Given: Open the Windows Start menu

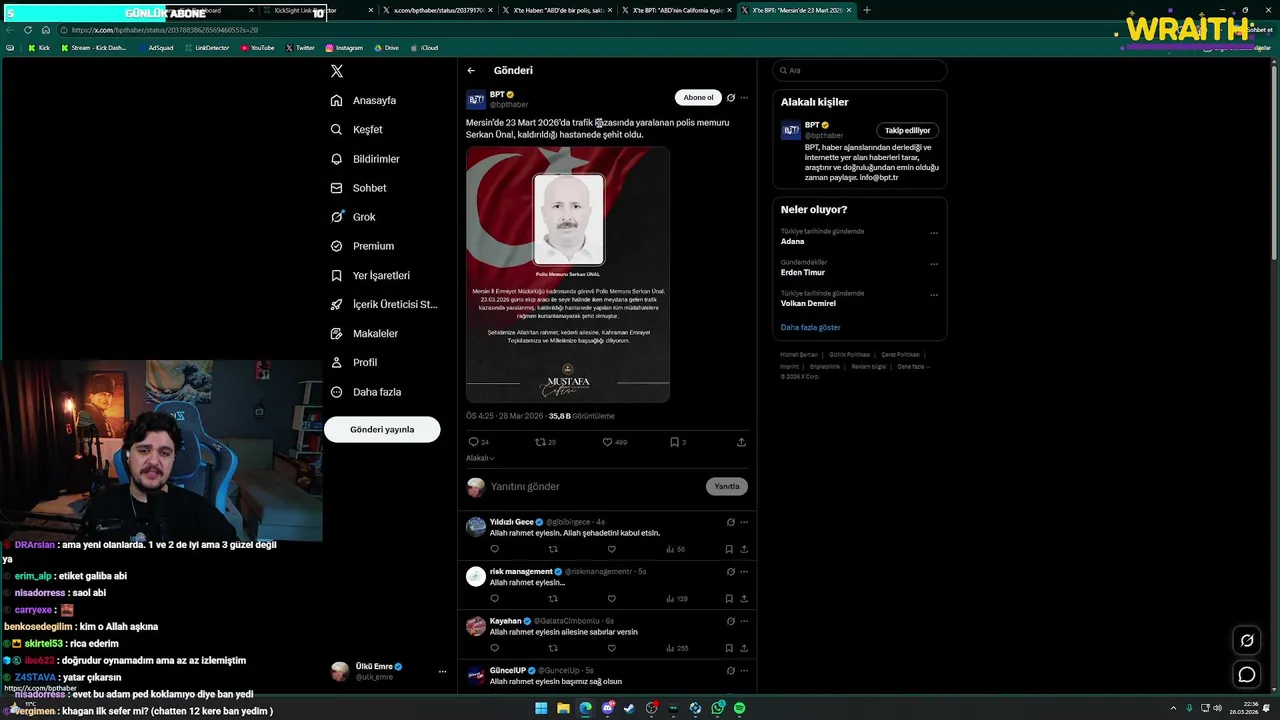Looking at the screenshot, I should tap(541, 708).
